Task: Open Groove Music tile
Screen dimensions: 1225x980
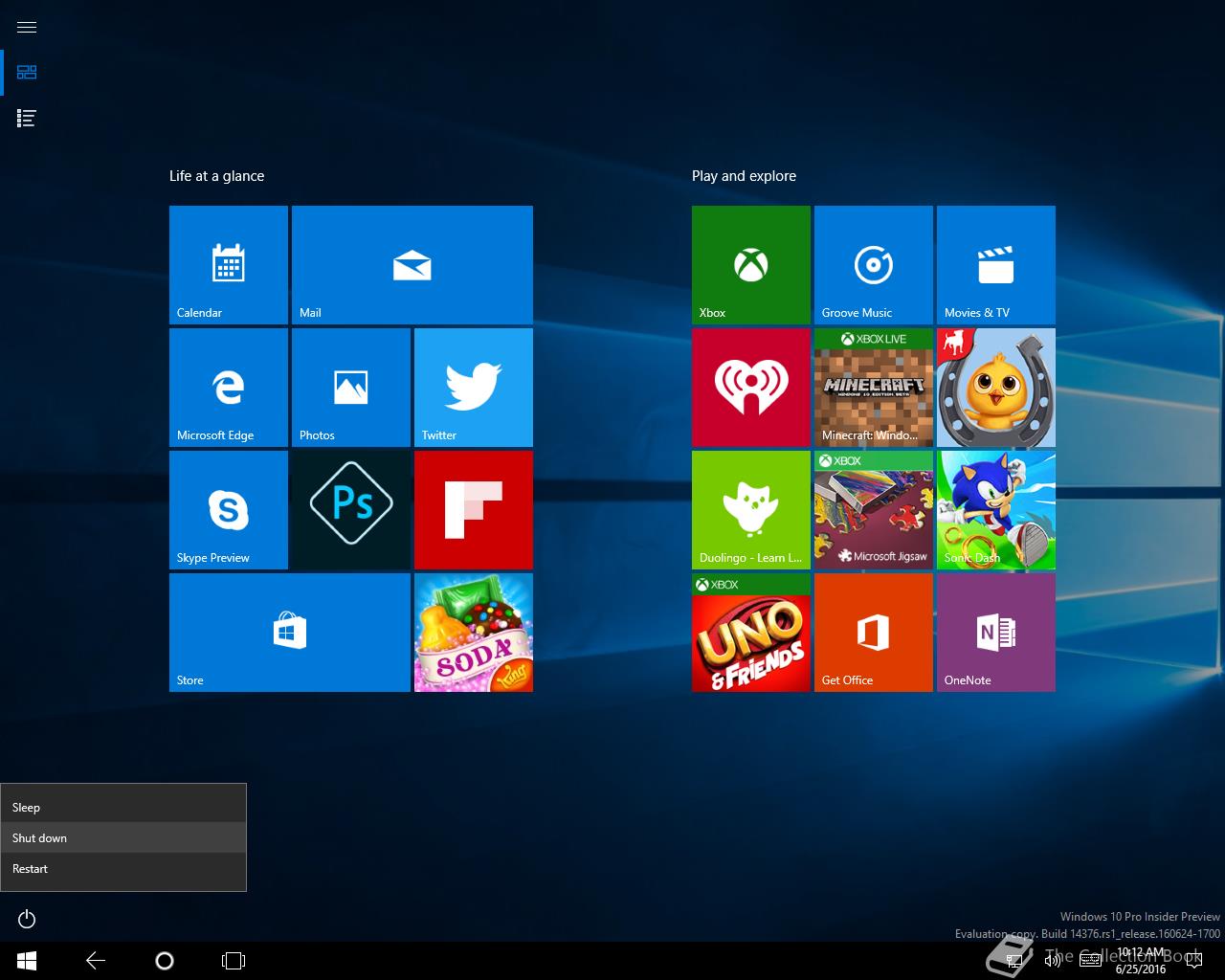Action: pos(874,265)
